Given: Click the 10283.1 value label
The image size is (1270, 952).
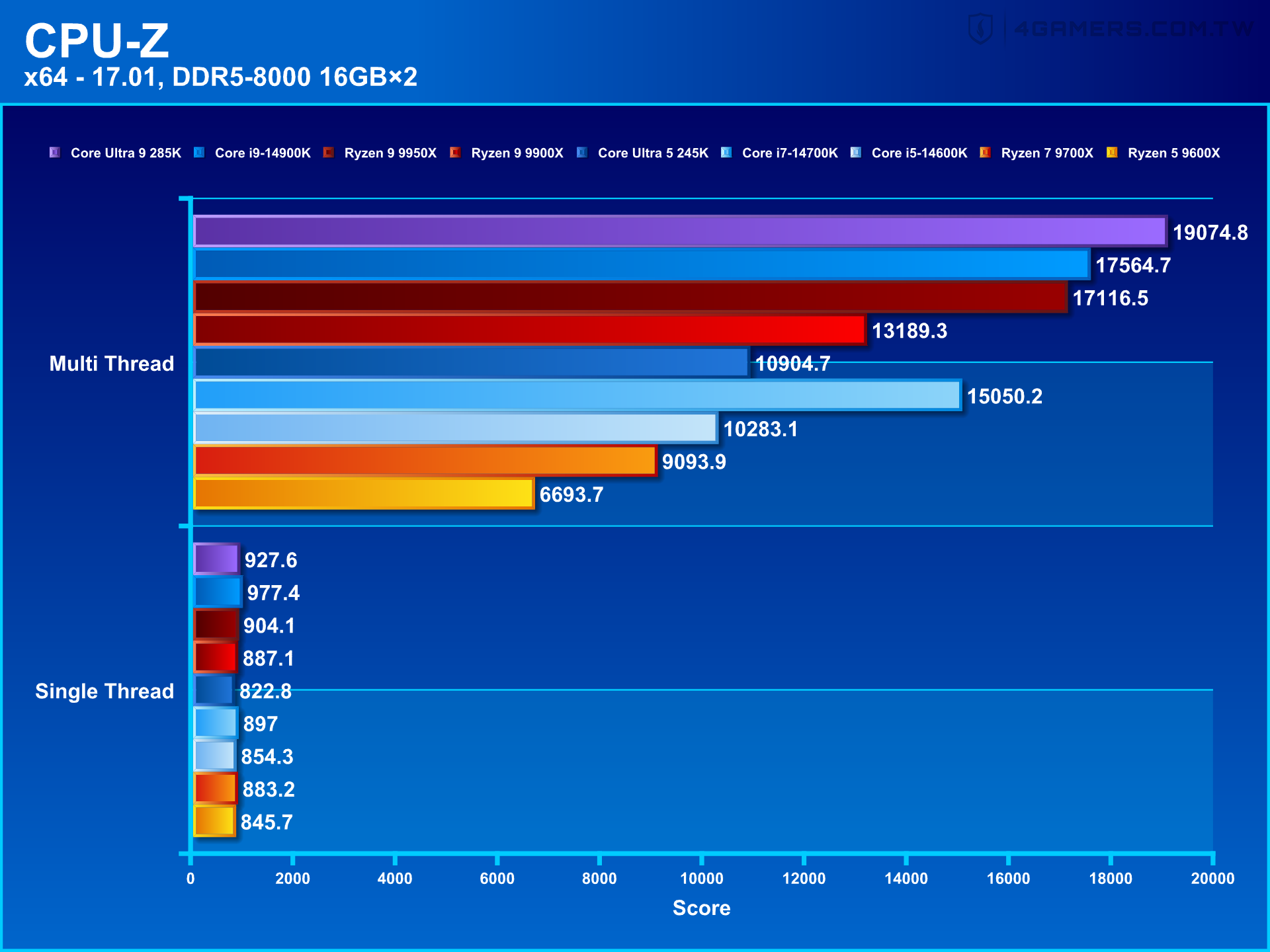Looking at the screenshot, I should pyautogui.click(x=761, y=430).
